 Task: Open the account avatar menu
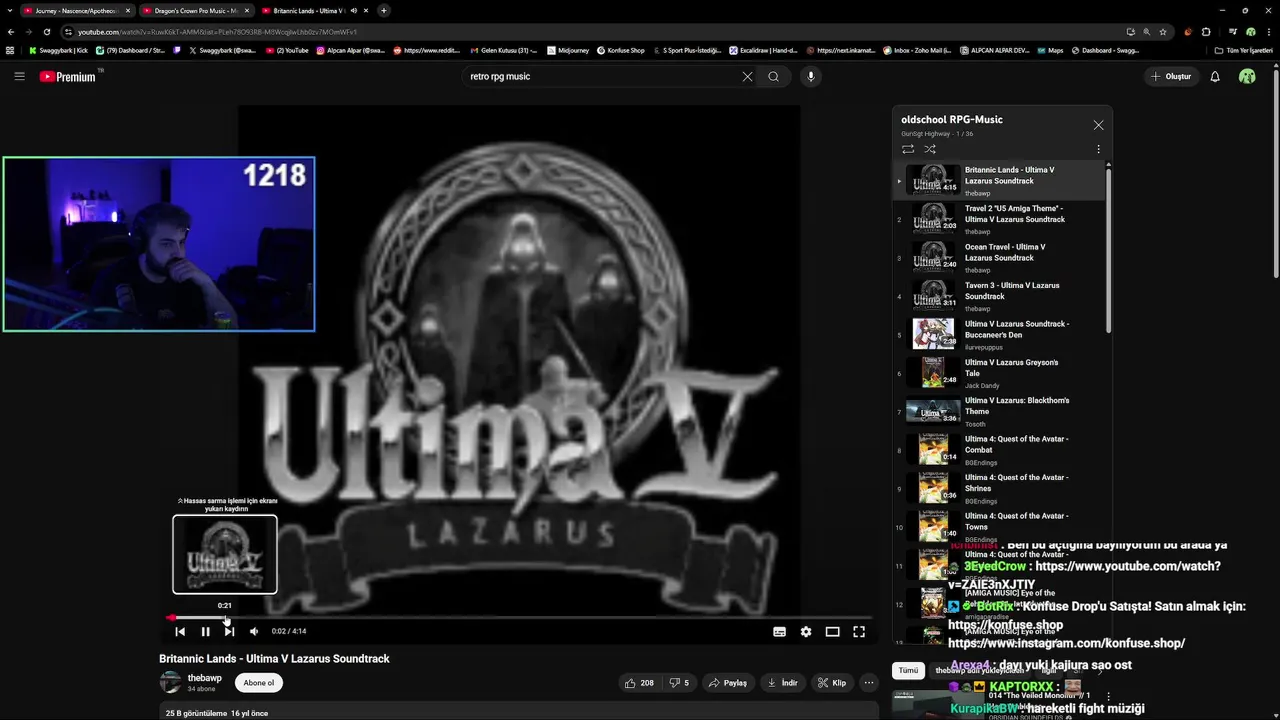point(1247,76)
